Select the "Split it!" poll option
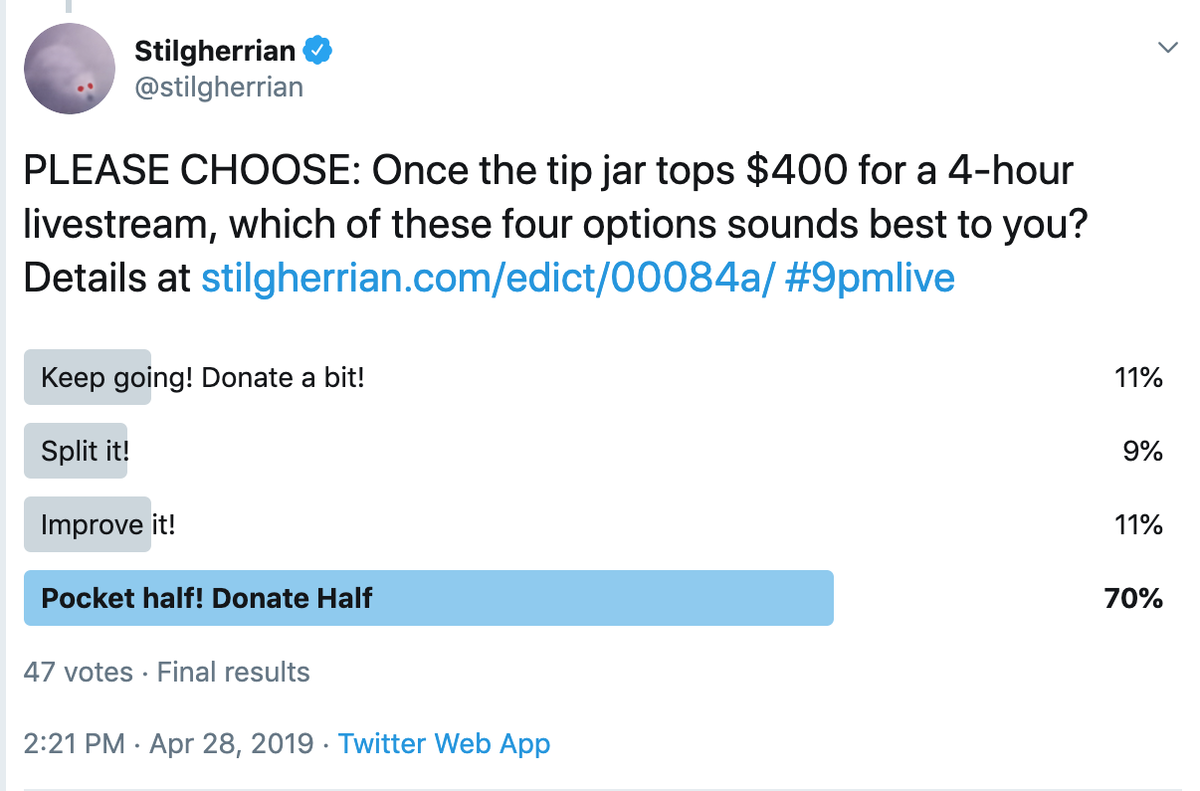Image resolution: width=1200 pixels, height=791 pixels. pyautogui.click(x=85, y=451)
